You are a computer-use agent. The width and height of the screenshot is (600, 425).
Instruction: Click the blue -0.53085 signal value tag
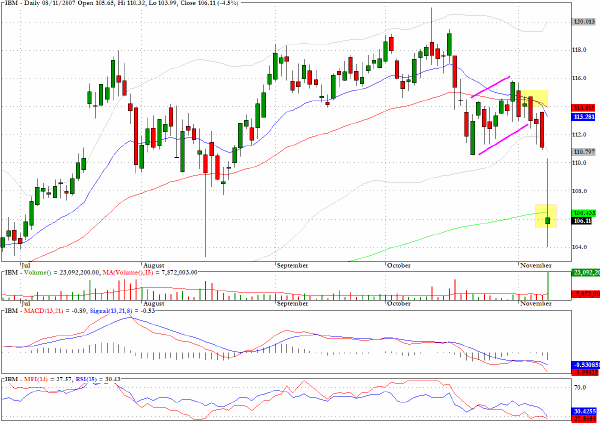coord(584,365)
